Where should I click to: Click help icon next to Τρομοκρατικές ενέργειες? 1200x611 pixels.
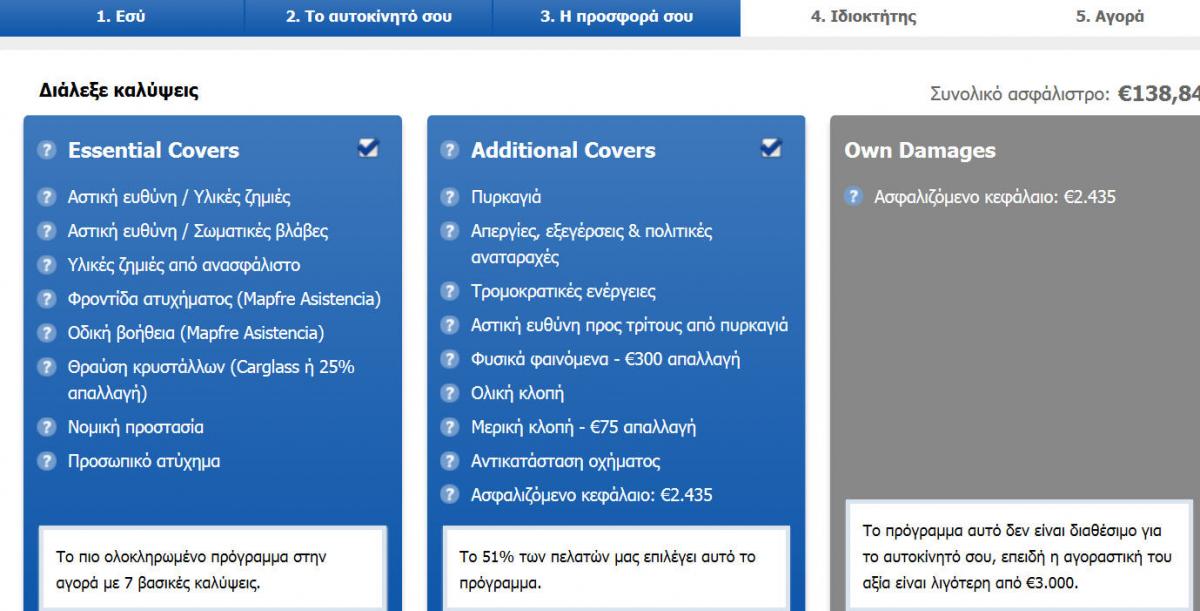tap(450, 291)
